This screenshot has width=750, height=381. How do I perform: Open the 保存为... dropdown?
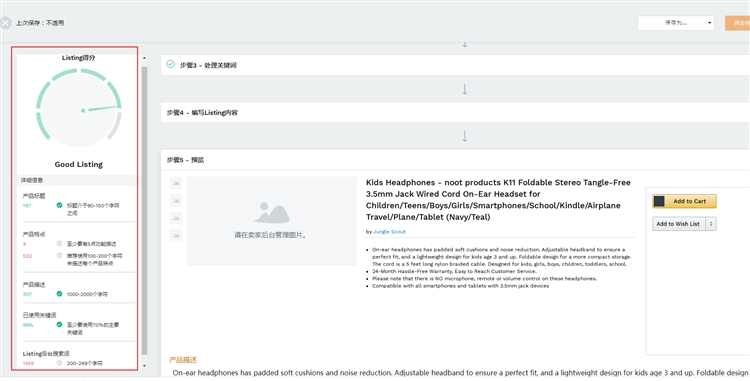click(x=675, y=22)
